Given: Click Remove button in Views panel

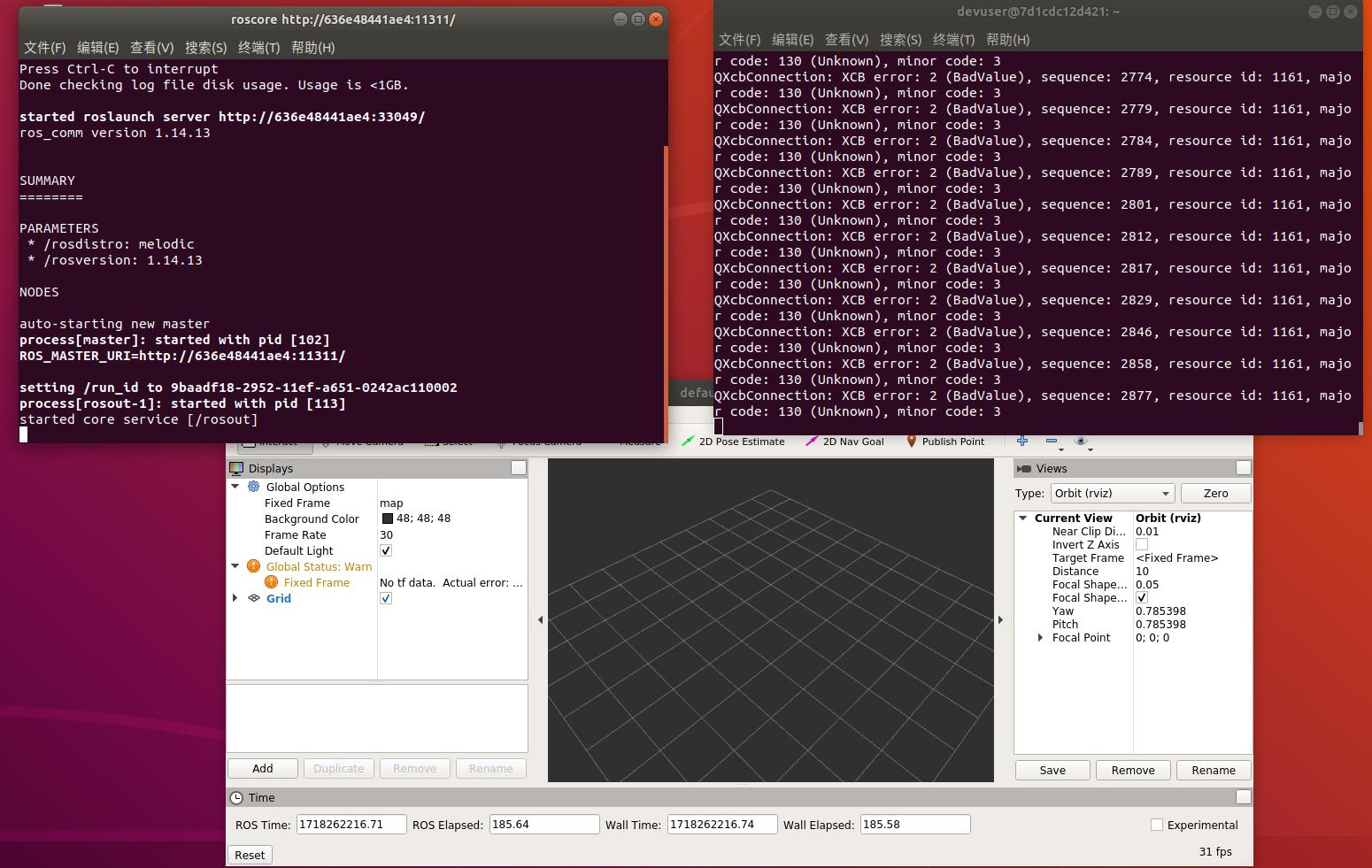Looking at the screenshot, I should click(1133, 770).
